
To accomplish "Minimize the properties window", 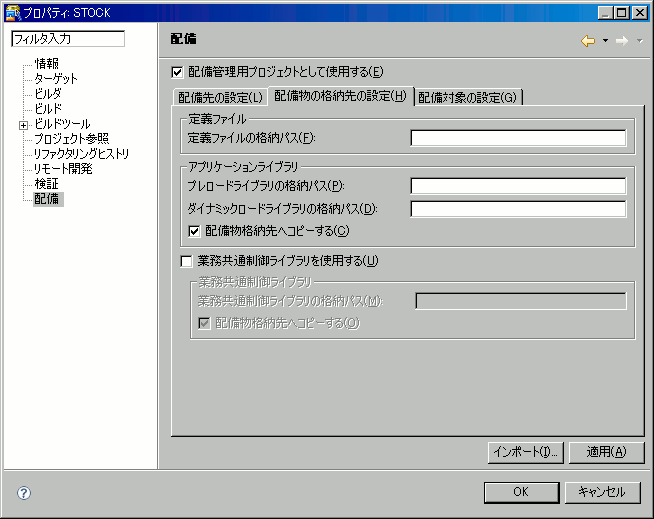I will (x=605, y=13).
